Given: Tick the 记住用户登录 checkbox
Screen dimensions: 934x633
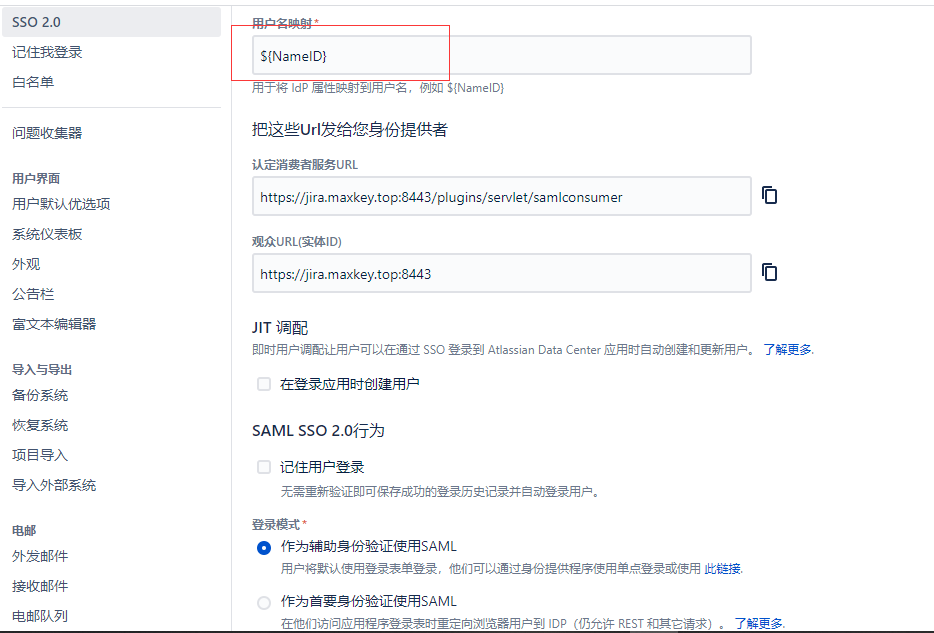Looking at the screenshot, I should pyautogui.click(x=264, y=467).
